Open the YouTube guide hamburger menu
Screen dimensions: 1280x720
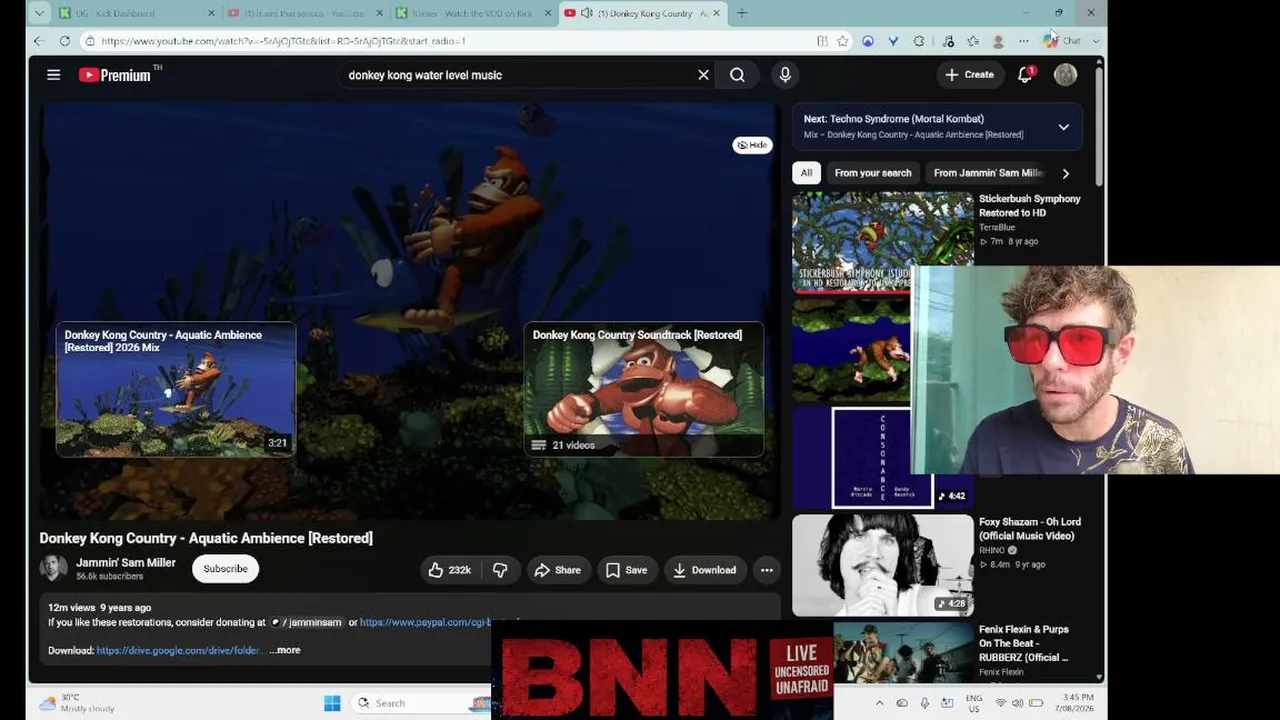pos(54,75)
